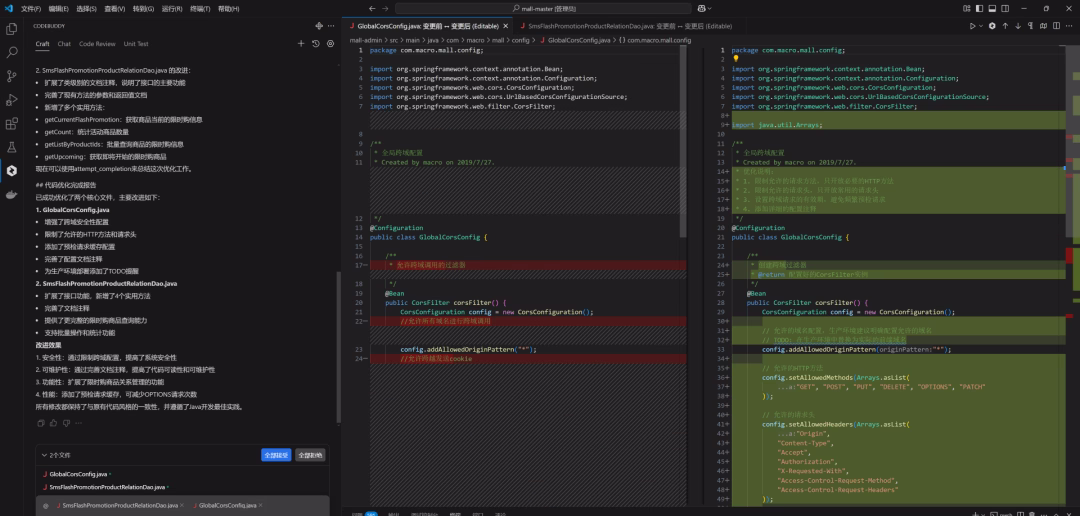Open CodeBuddy chat history
Viewport: 1080px width, 516px height.
(x=316, y=44)
